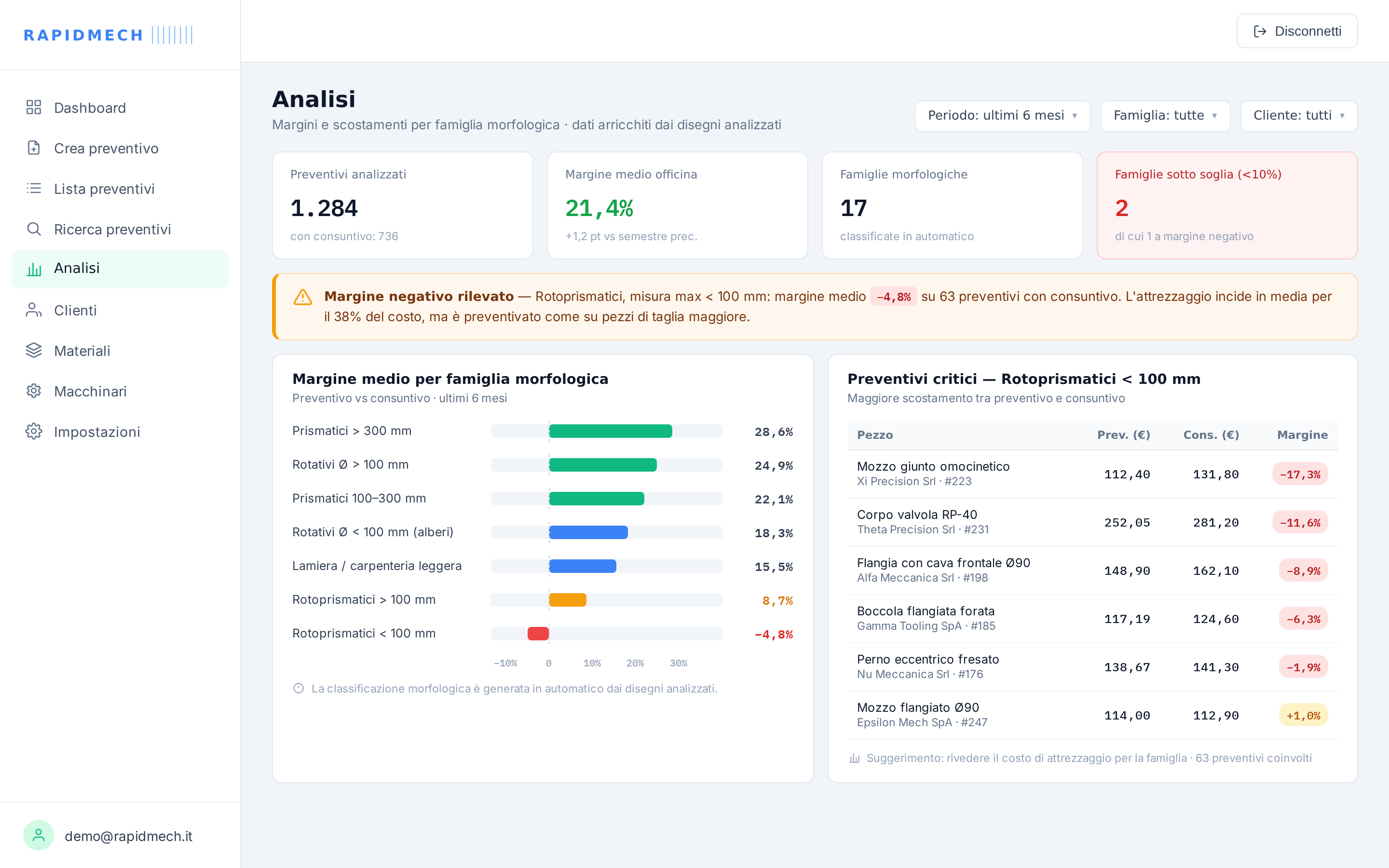Click the logout arrow icon

pyautogui.click(x=1260, y=31)
